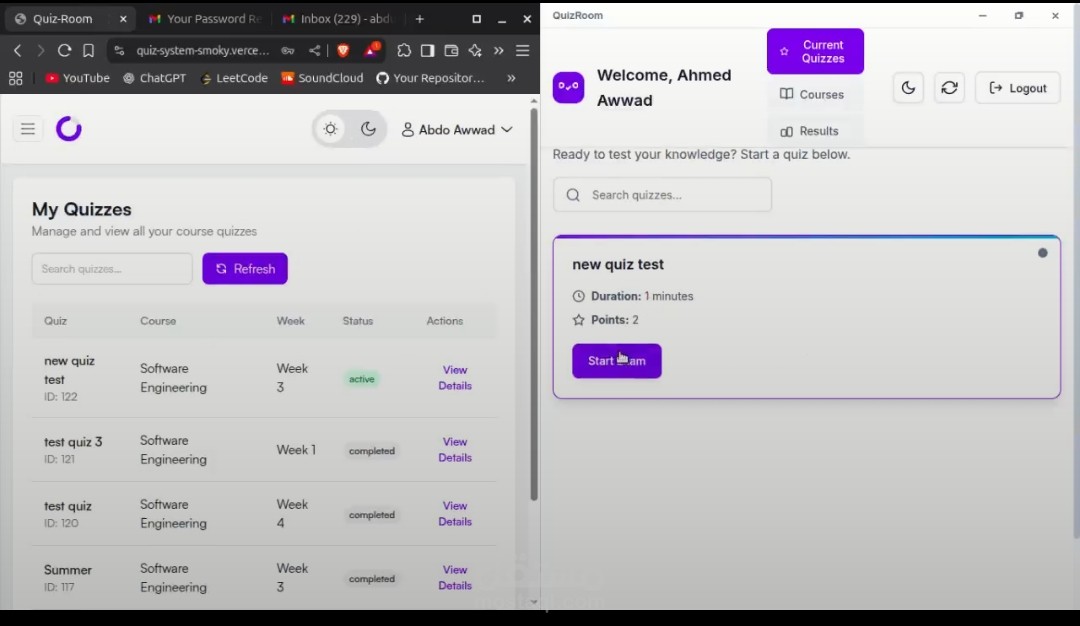View Details for new quiz test
Image resolution: width=1080 pixels, height=626 pixels.
[x=455, y=377]
